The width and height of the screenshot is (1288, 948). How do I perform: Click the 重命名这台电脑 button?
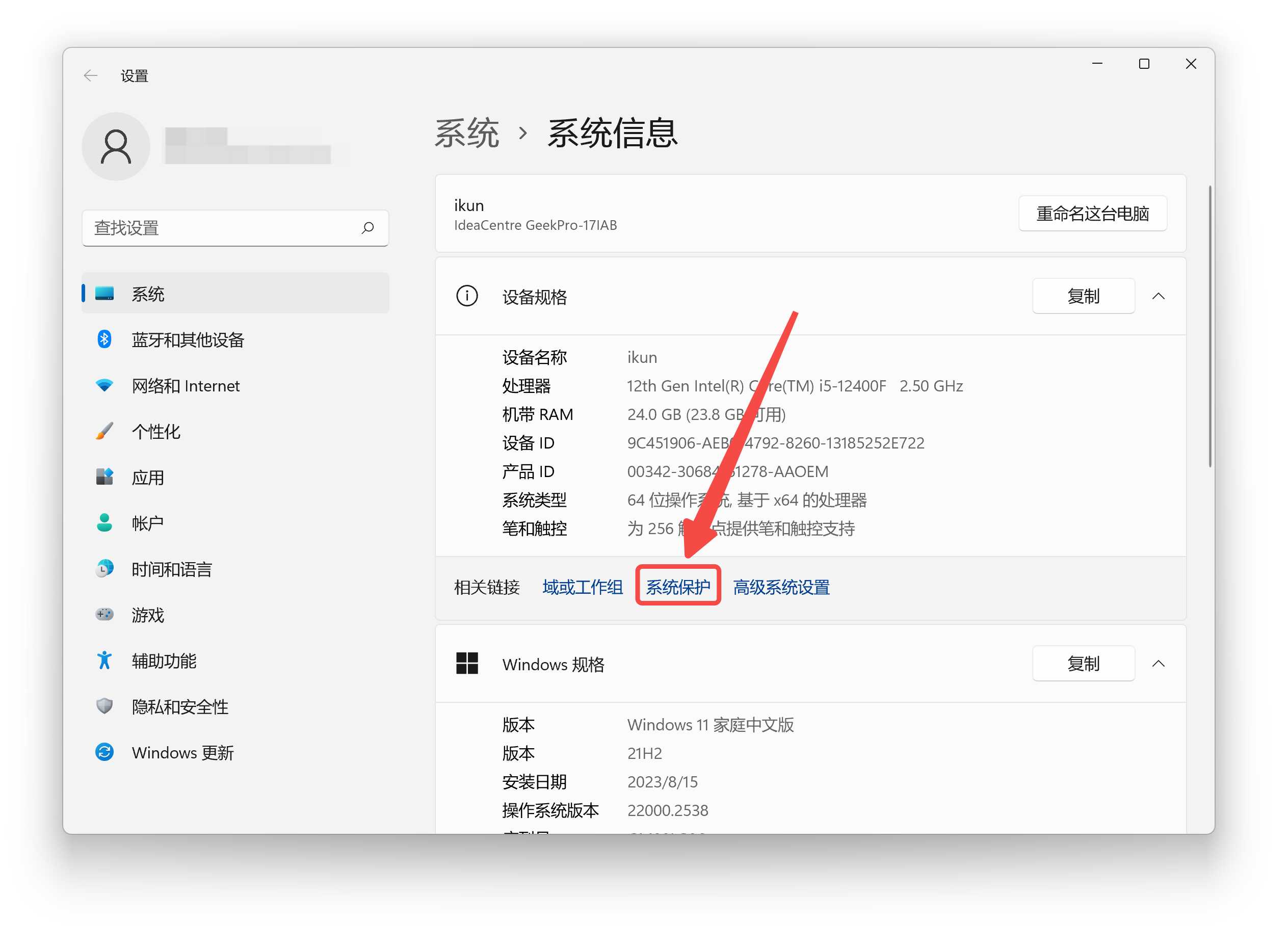1092,214
